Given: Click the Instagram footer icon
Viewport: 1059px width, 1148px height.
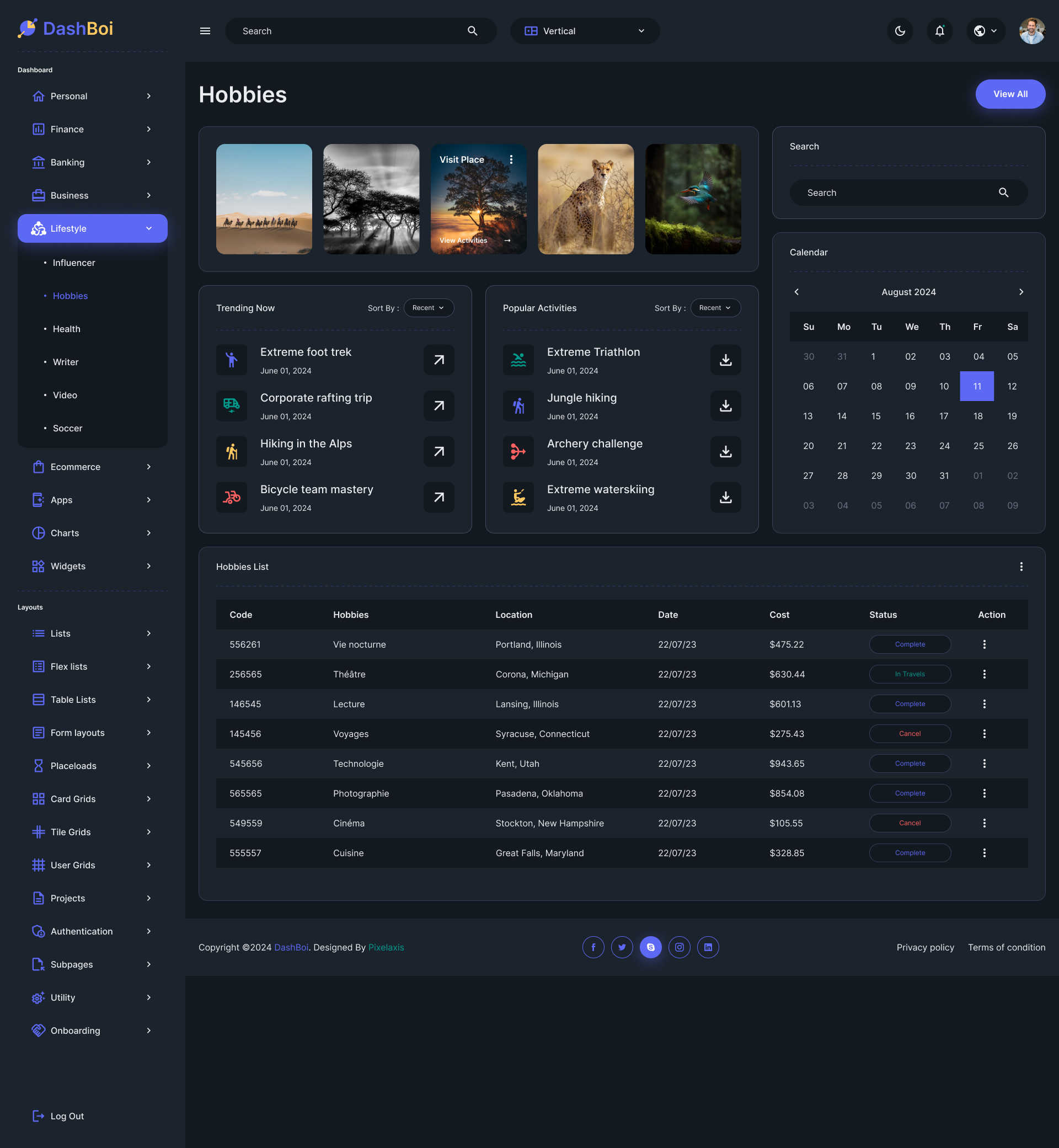Looking at the screenshot, I should coord(679,947).
